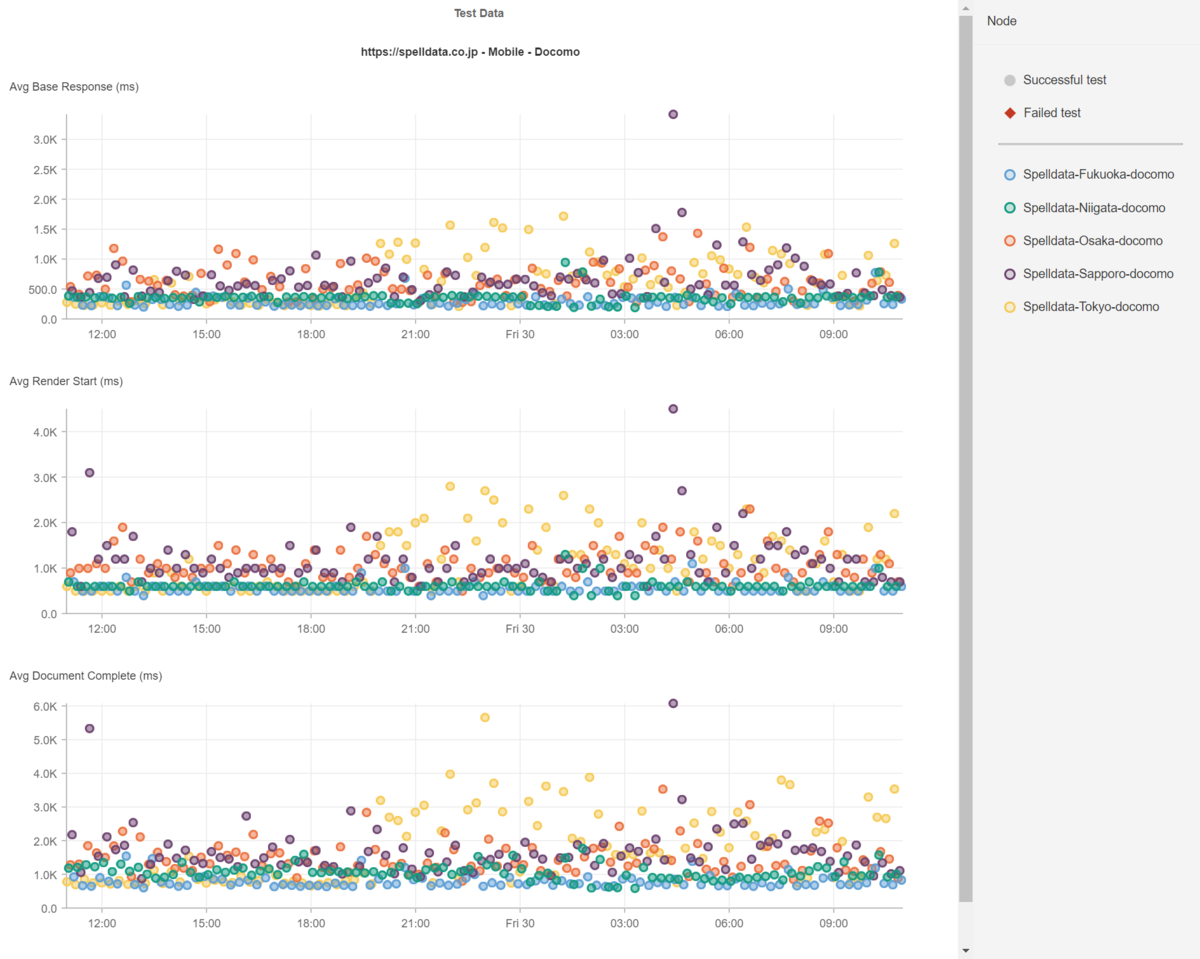Click the yellow Spelldata-Tokyo-docomo legend marker

coord(1010,307)
